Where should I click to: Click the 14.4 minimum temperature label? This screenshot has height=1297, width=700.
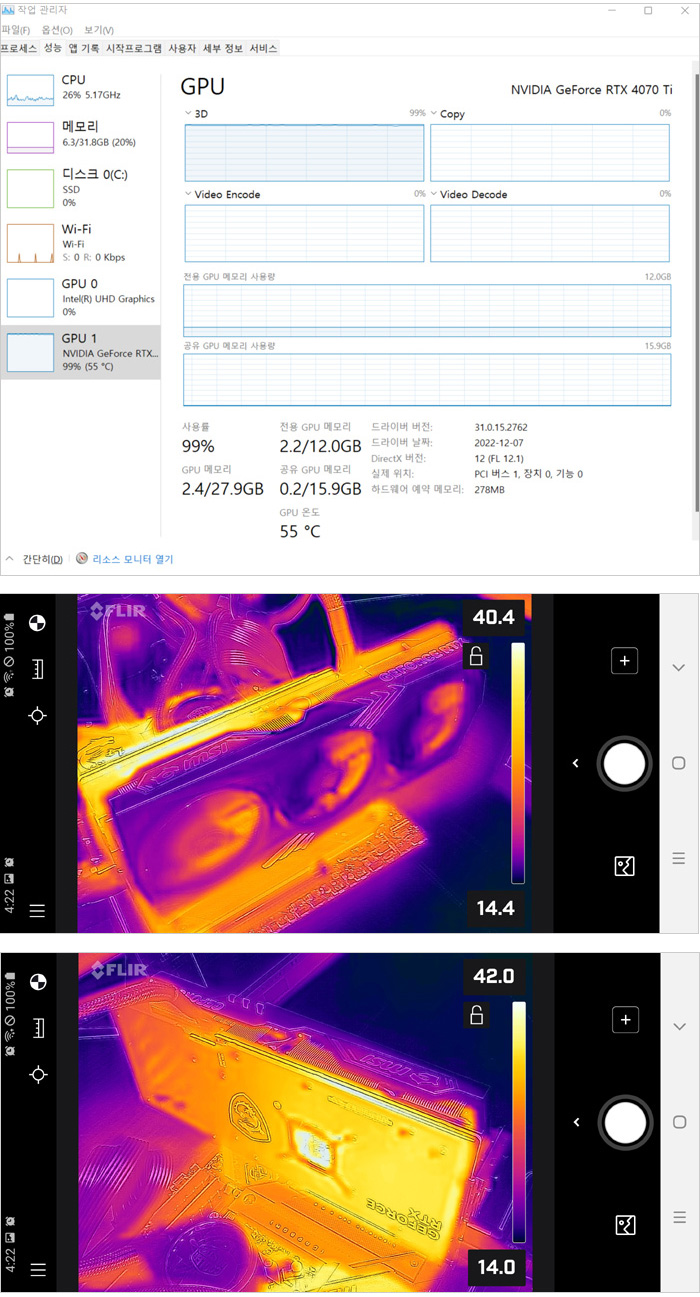tap(494, 908)
